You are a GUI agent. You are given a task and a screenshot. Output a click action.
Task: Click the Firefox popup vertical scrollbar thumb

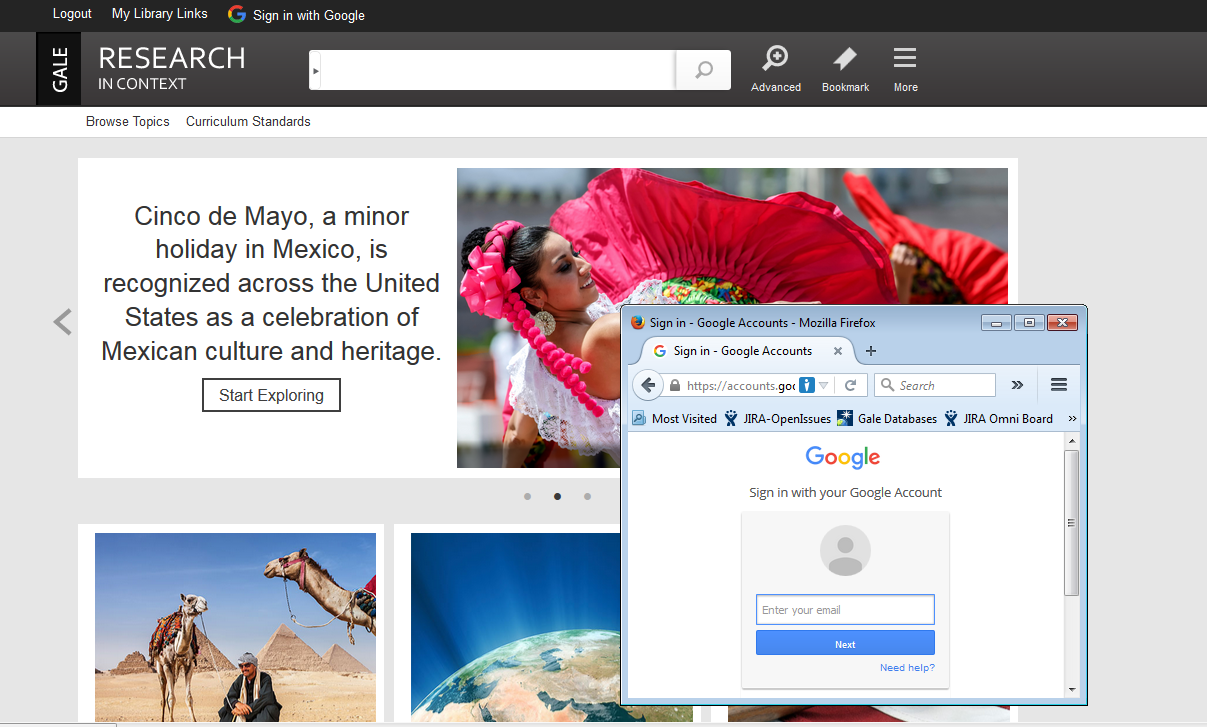1072,522
